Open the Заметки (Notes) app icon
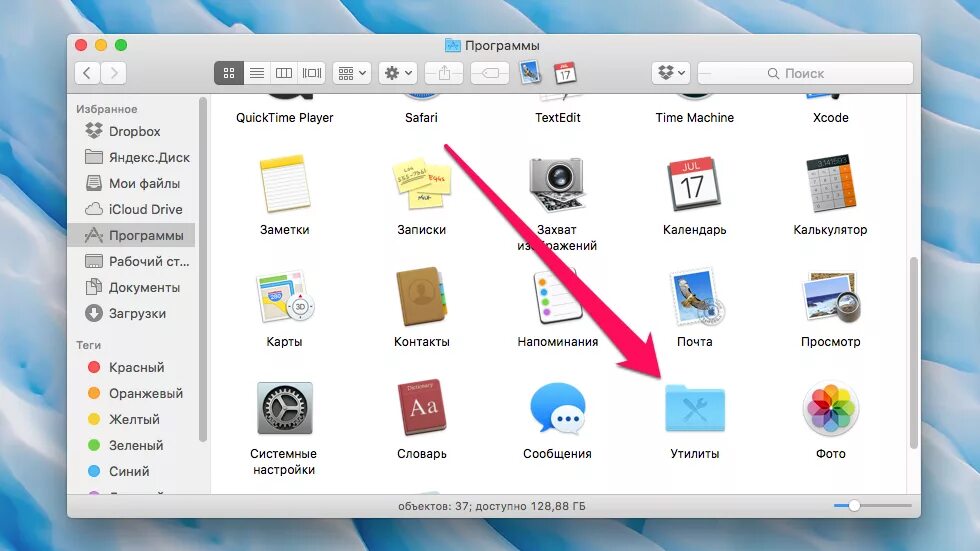Image resolution: width=980 pixels, height=551 pixels. pos(284,184)
